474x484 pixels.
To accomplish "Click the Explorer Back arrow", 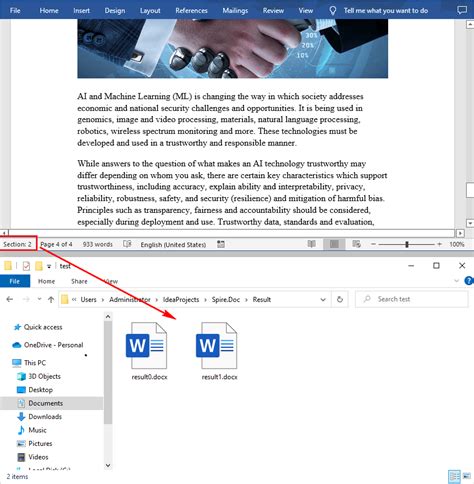I will click(x=10, y=299).
